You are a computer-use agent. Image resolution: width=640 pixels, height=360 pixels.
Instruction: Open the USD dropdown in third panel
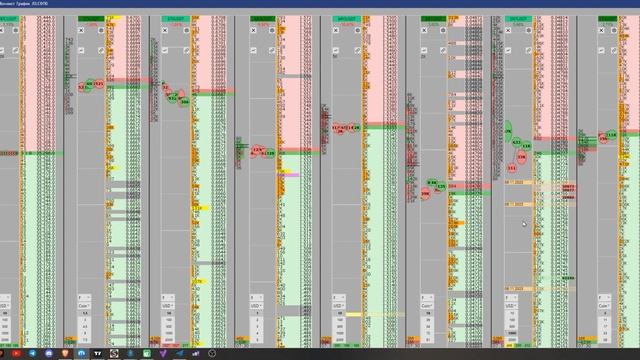[x=168, y=306]
